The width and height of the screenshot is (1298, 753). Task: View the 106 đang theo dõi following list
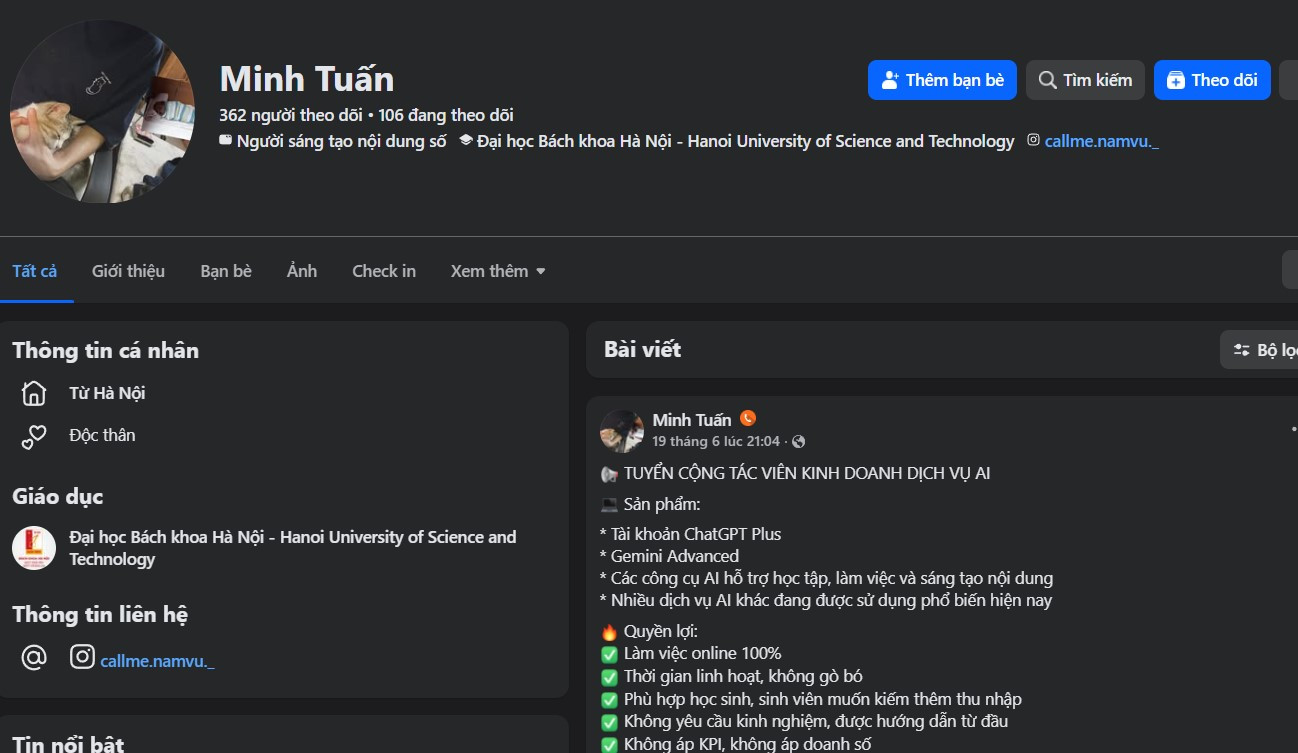(x=446, y=115)
